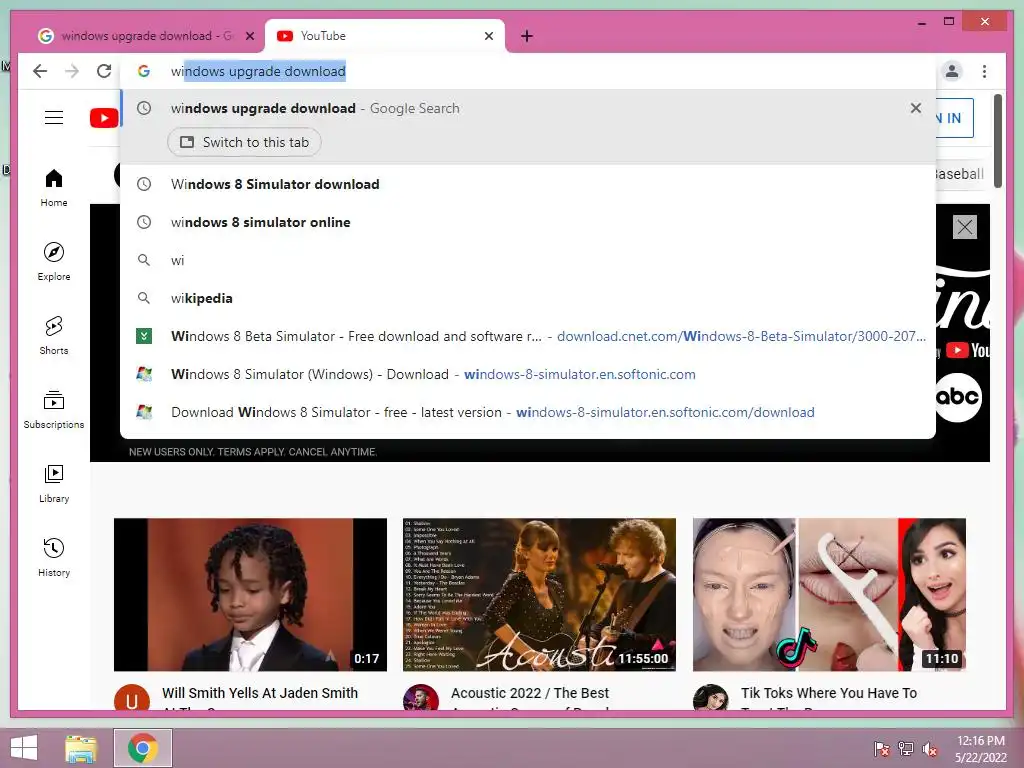Go to YouTube Home in the sidebar
The width and height of the screenshot is (1024, 768).
54,188
